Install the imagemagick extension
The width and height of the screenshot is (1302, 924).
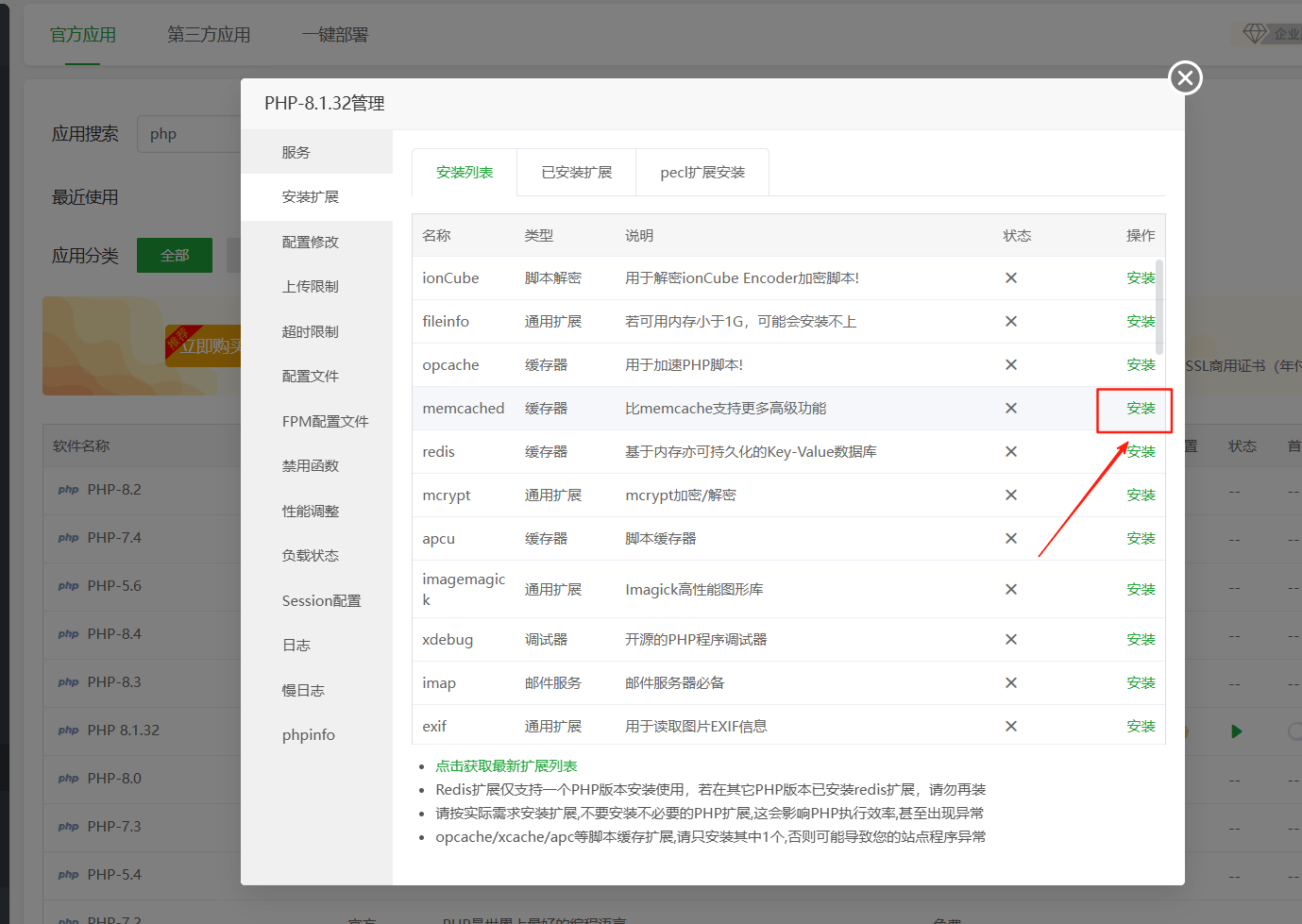(x=1141, y=589)
